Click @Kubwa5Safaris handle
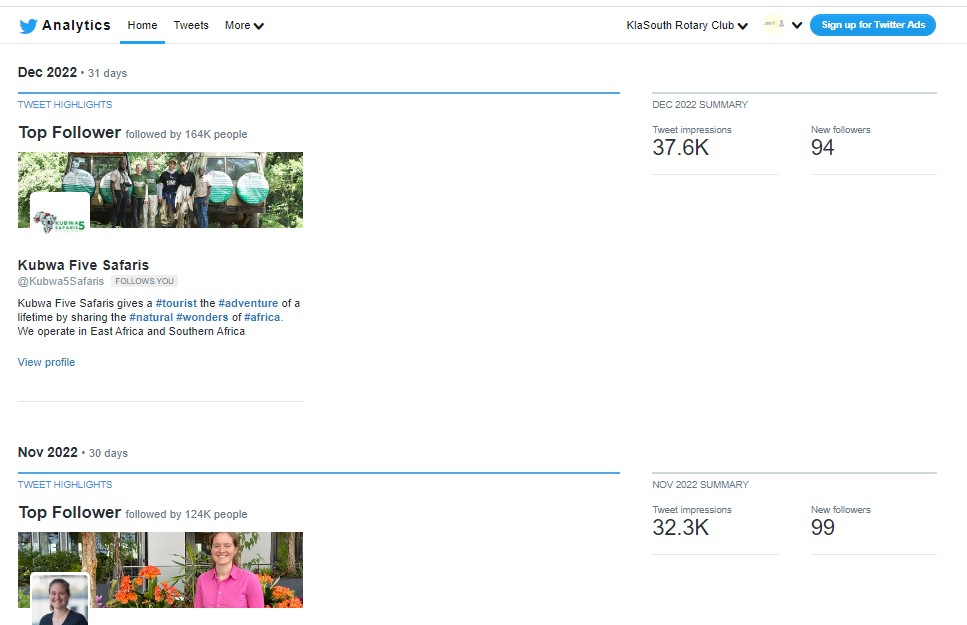 [61, 281]
